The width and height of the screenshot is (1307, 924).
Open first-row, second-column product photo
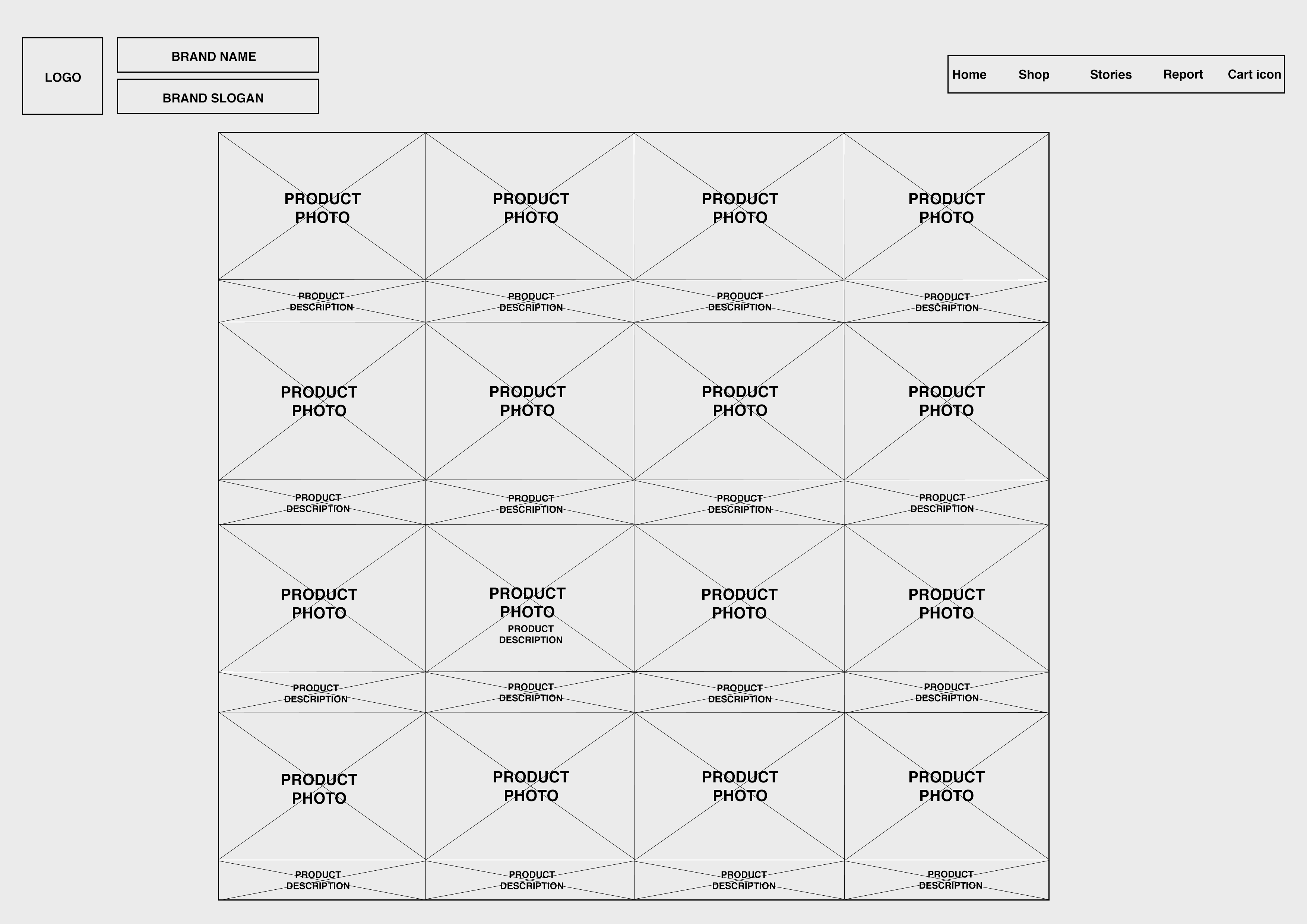(x=531, y=207)
